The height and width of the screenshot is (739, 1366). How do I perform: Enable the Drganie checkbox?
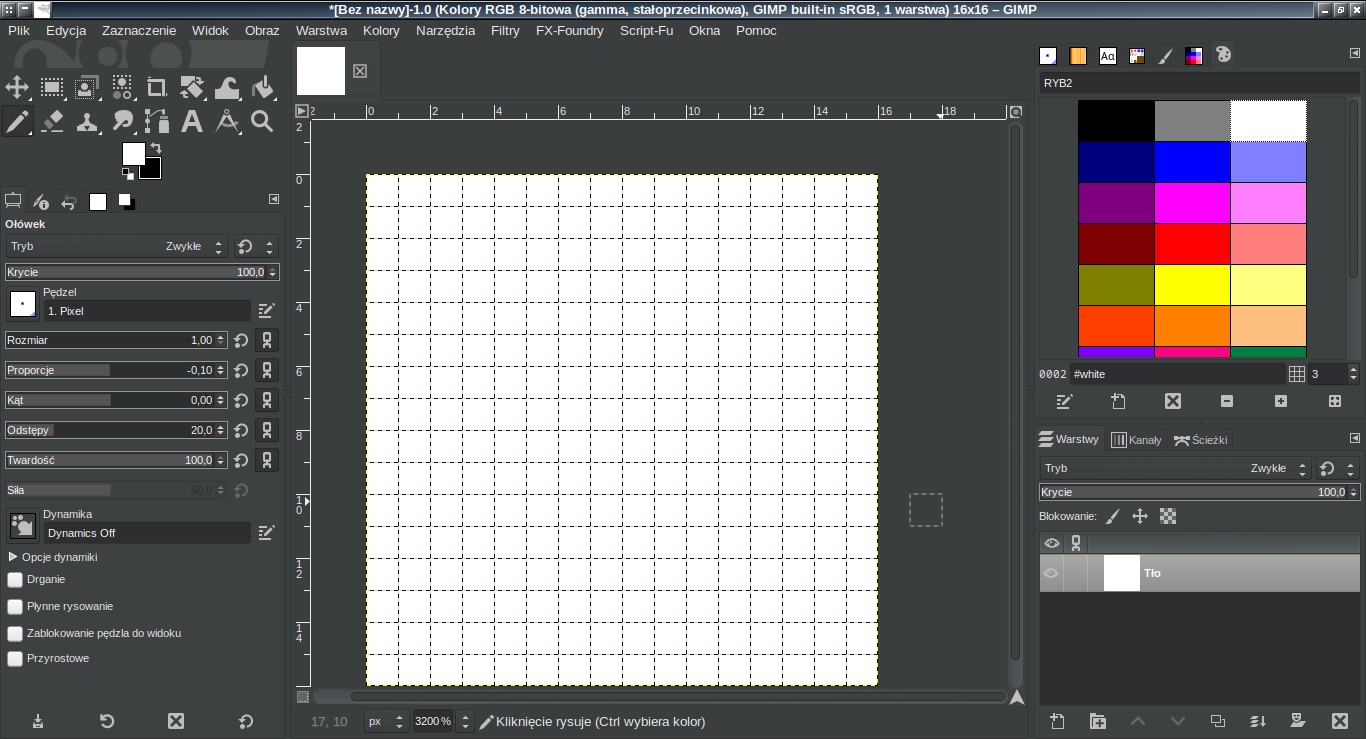pyautogui.click(x=15, y=579)
